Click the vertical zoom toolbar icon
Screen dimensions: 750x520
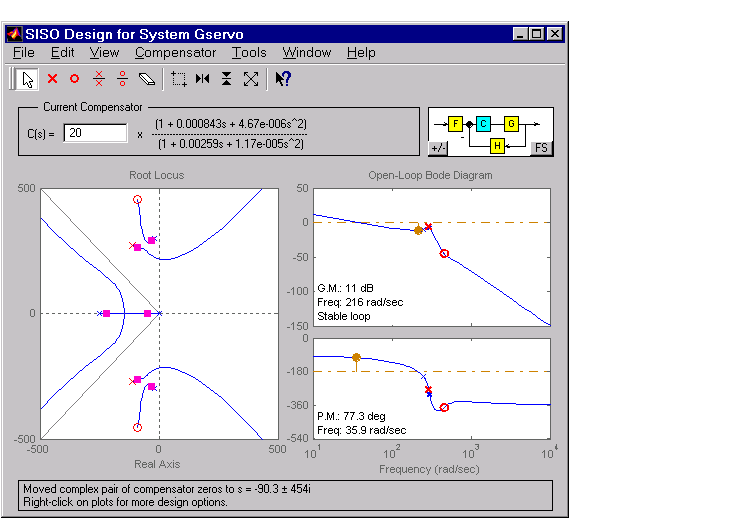pos(227,78)
